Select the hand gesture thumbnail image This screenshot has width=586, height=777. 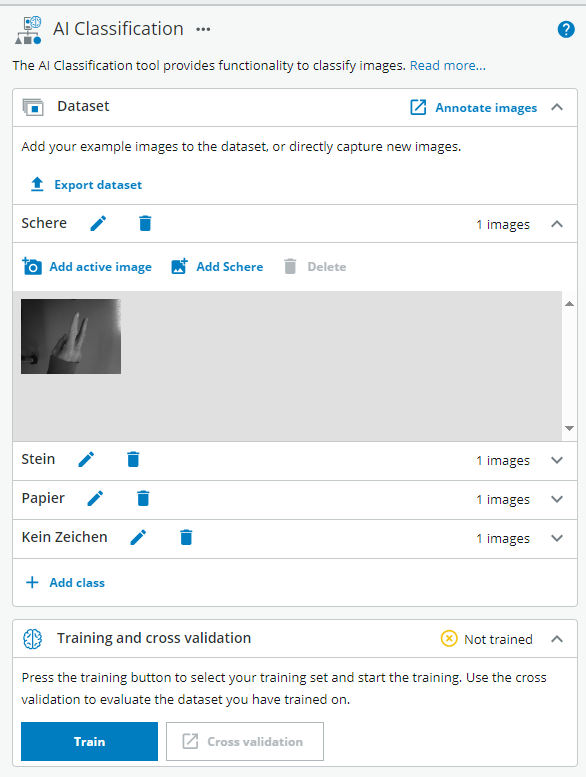[71, 336]
